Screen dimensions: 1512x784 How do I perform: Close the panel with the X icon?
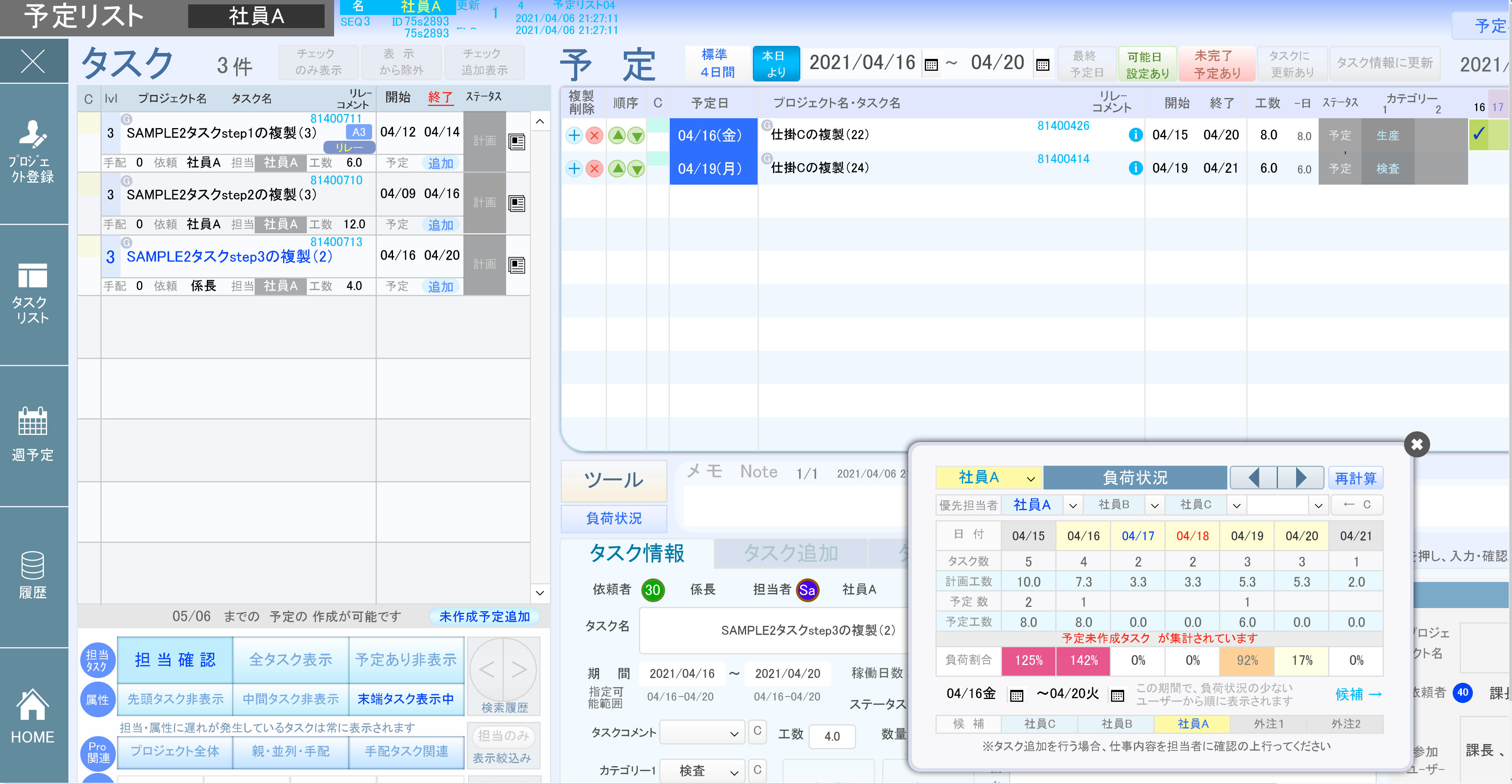33,61
